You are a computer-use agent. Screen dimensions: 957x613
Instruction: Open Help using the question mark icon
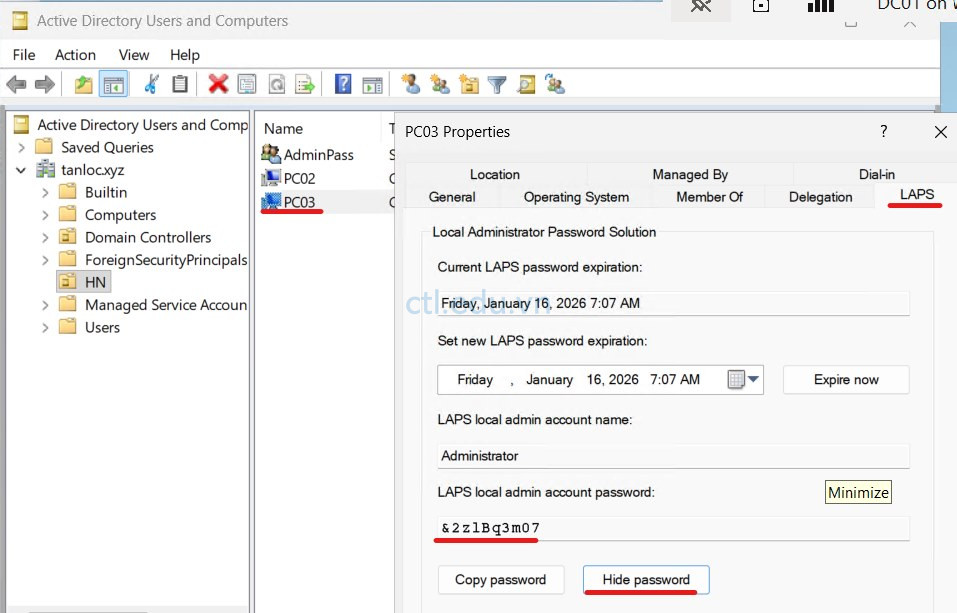[342, 84]
